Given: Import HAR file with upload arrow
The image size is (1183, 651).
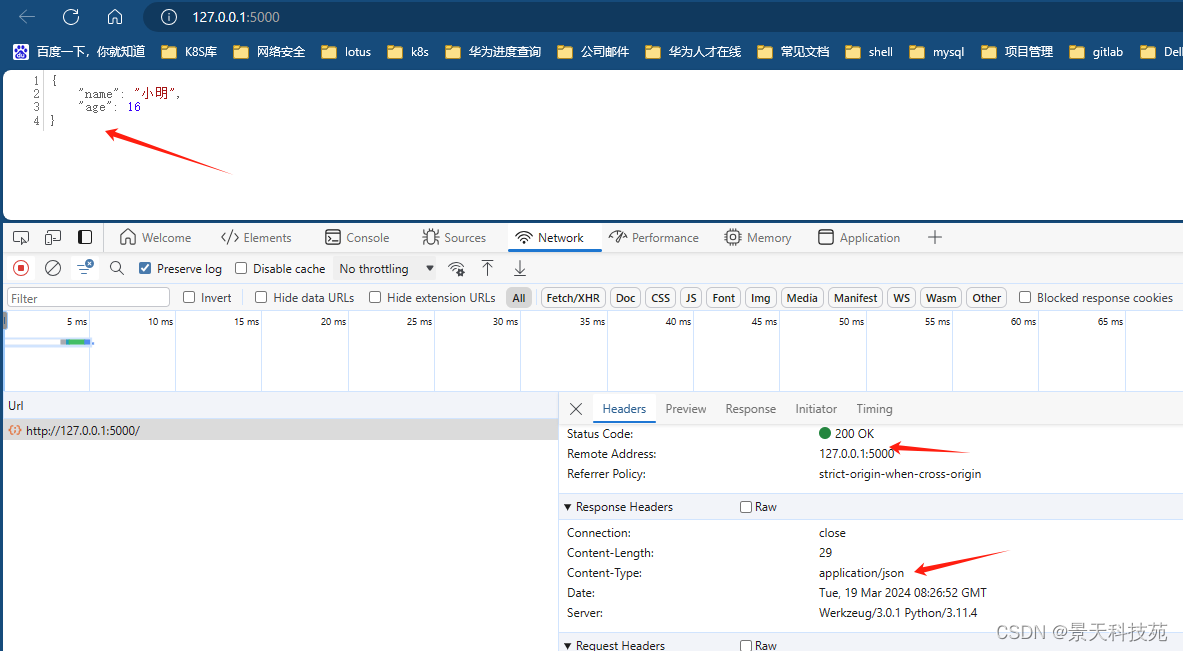Looking at the screenshot, I should tap(487, 268).
